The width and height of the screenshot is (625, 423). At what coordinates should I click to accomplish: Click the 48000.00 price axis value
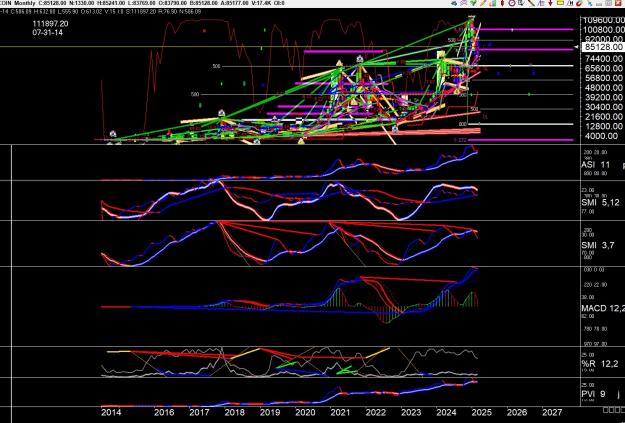[603, 88]
